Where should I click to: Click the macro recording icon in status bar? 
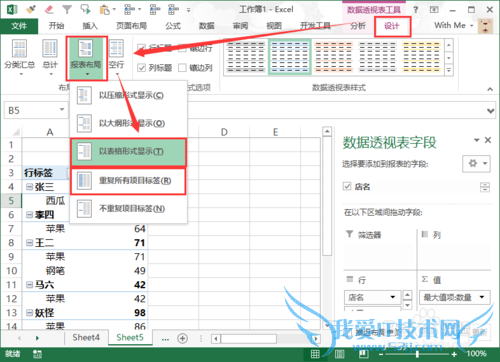[37, 354]
